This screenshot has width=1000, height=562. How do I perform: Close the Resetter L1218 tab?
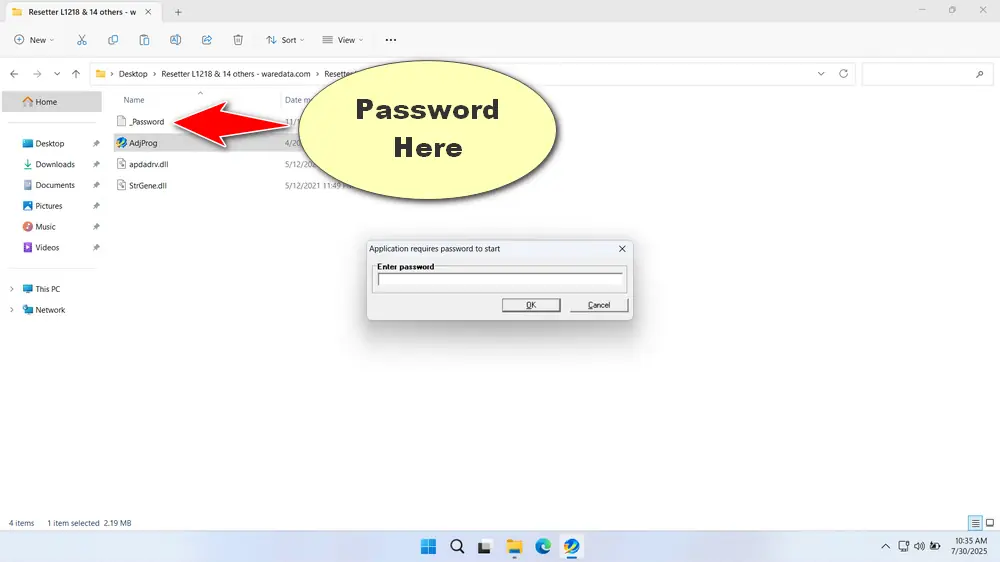pyautogui.click(x=148, y=12)
